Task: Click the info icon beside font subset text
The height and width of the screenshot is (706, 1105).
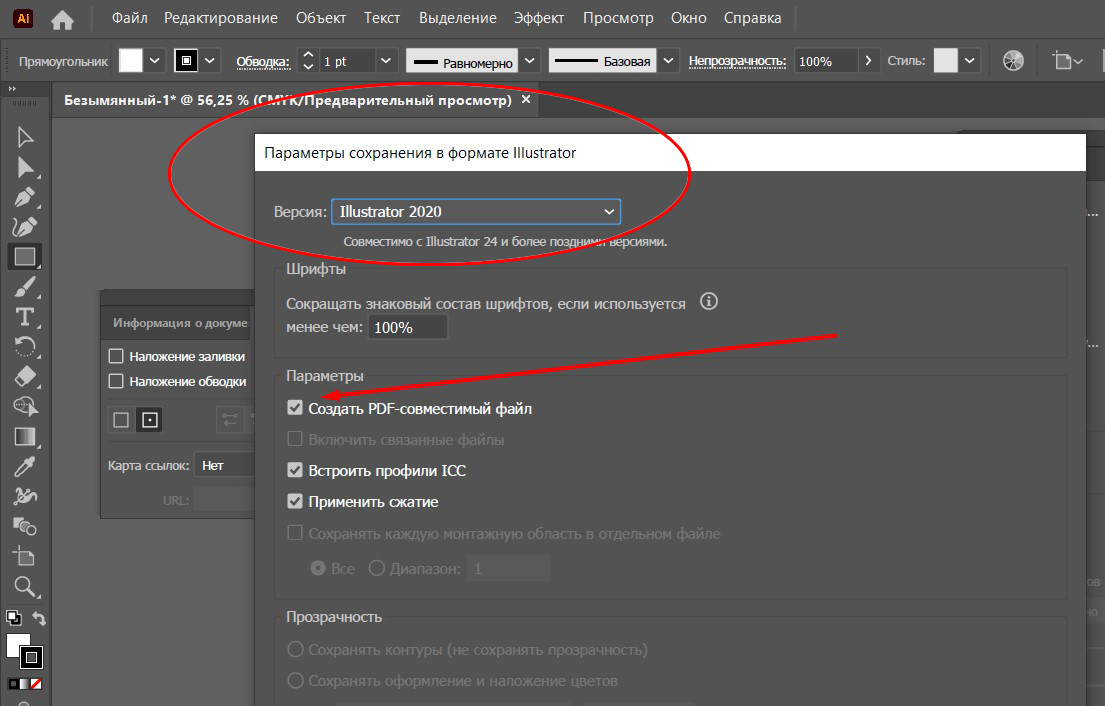Action: [x=709, y=302]
